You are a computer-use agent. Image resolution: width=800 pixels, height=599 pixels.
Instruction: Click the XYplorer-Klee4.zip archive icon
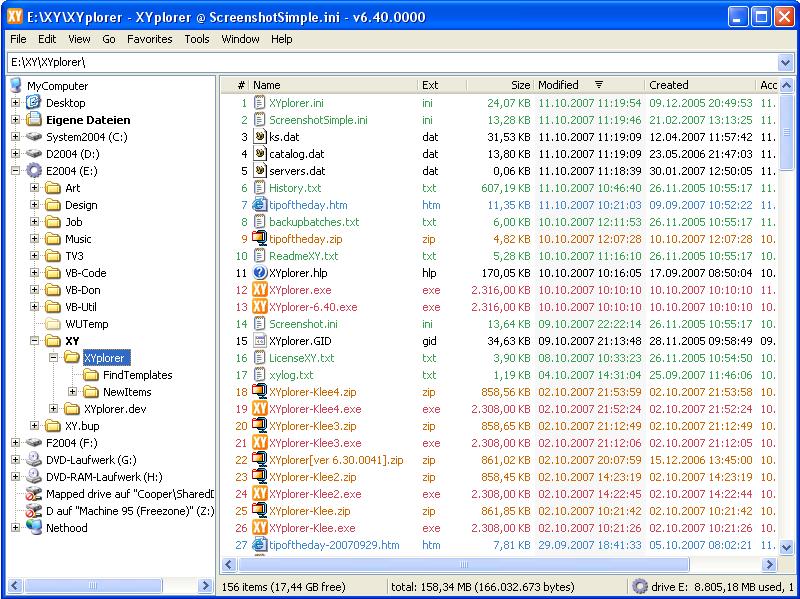pos(260,391)
